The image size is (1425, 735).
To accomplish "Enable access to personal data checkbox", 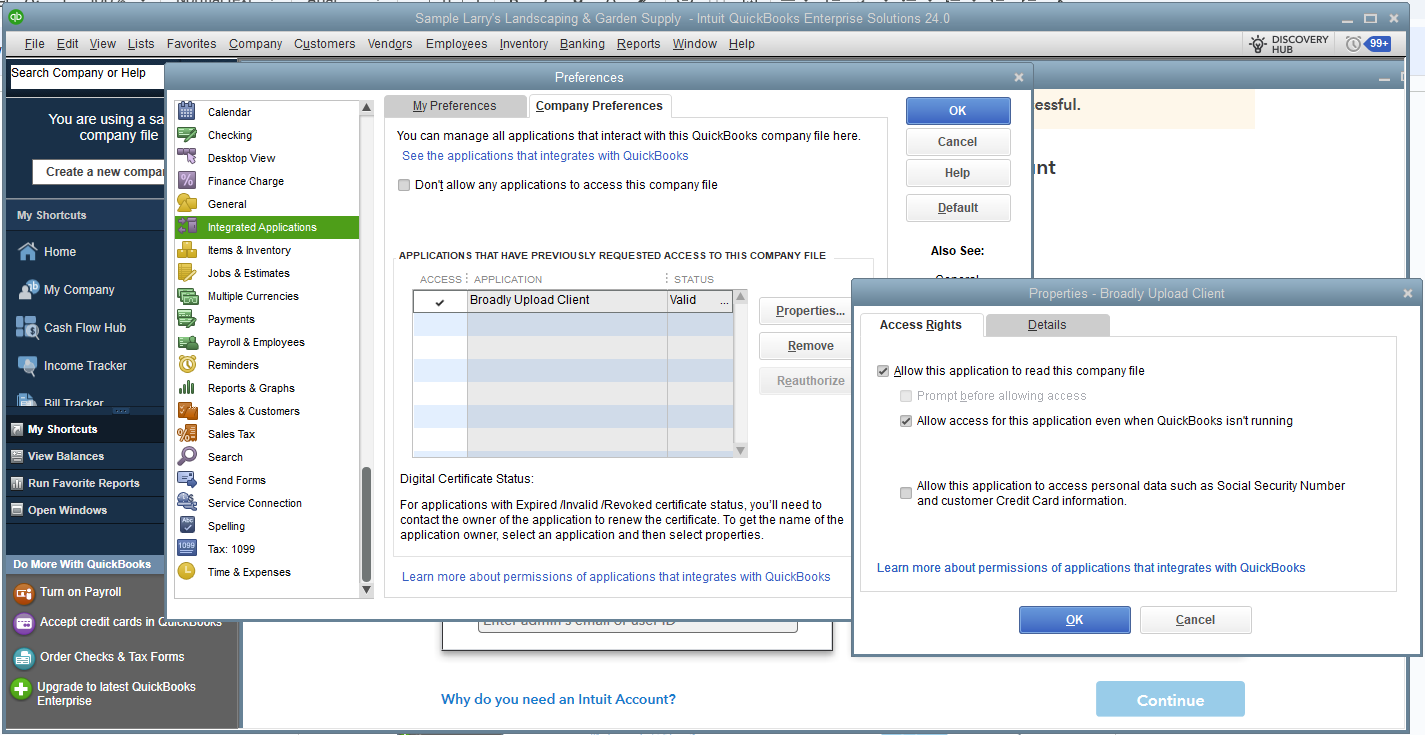I will 906,493.
